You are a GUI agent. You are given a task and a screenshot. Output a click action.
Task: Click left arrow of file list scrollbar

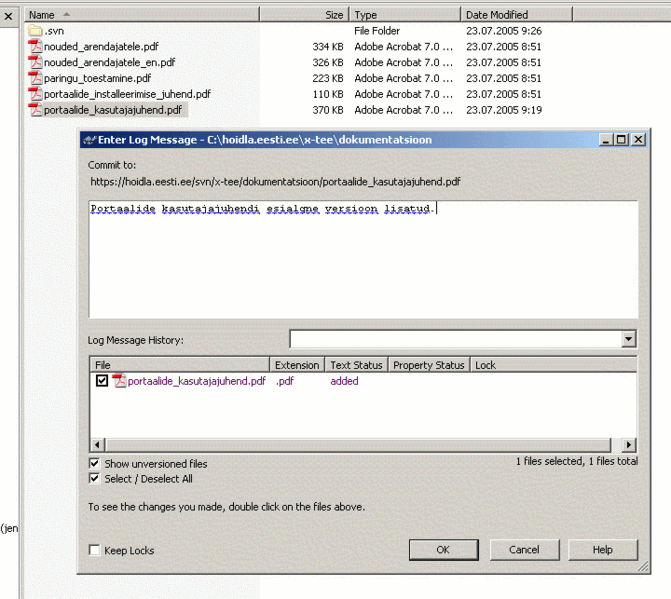coord(98,445)
